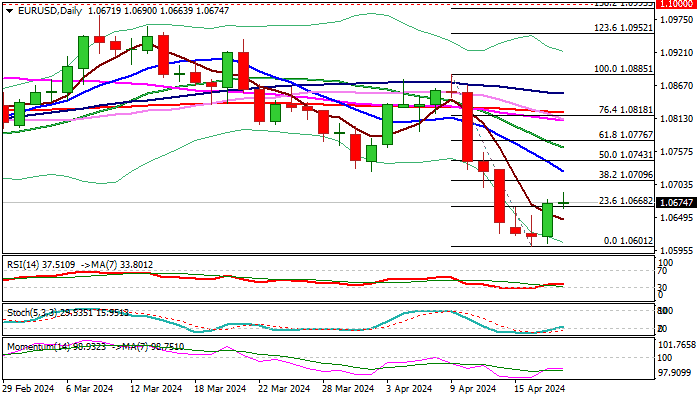The image size is (700, 400).
Task: Select the large red candle after 9 Apr
Action: (467, 127)
